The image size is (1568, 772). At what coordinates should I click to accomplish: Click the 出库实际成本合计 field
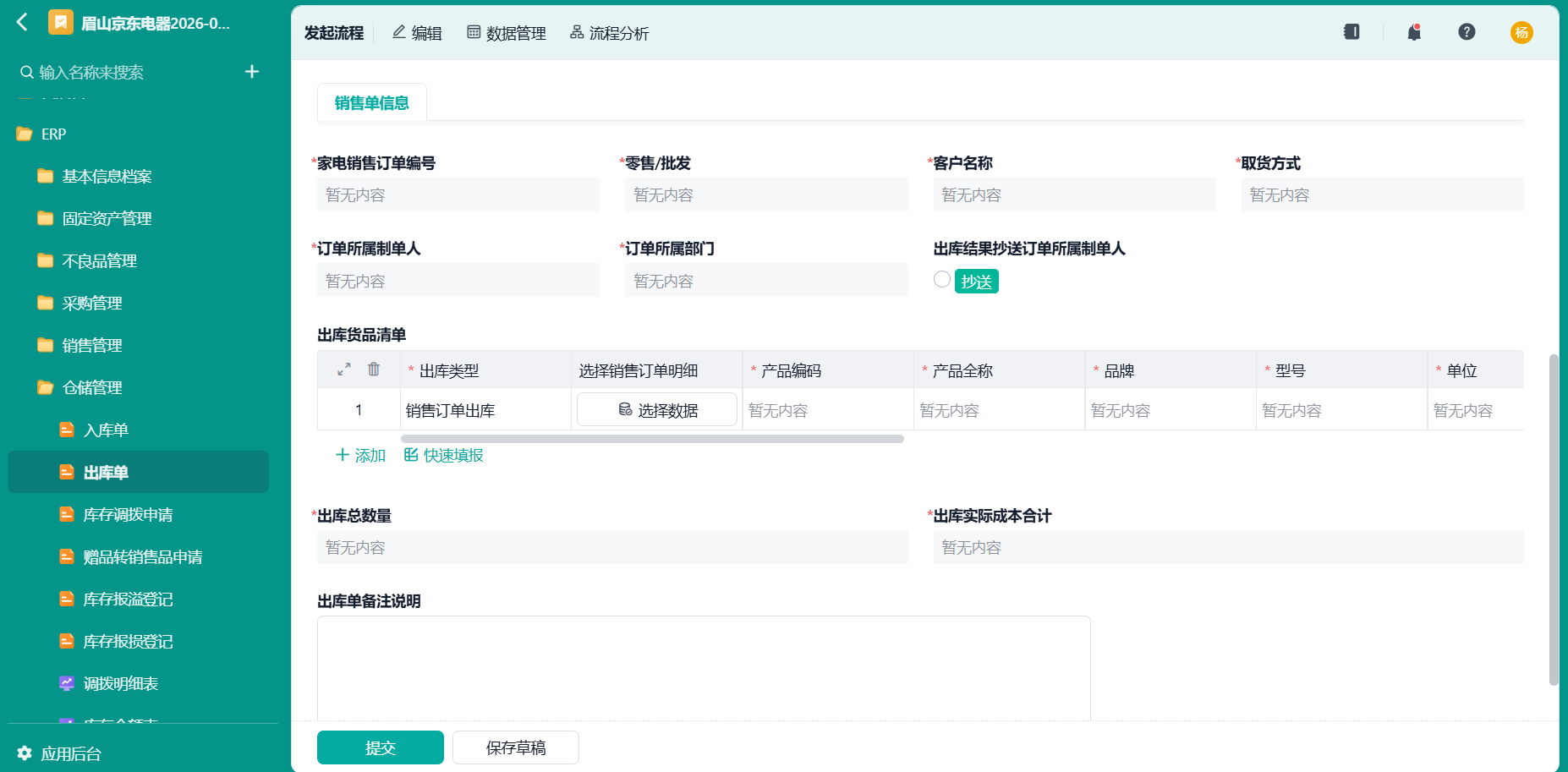coord(1228,547)
